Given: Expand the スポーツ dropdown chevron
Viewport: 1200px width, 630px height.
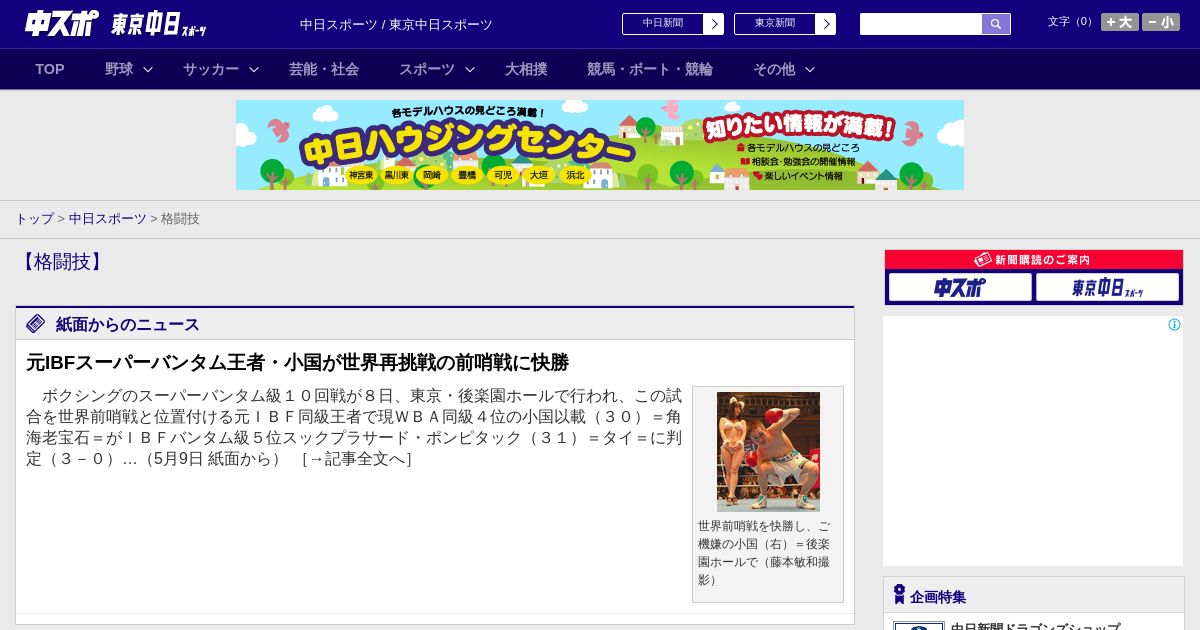Looking at the screenshot, I should click(470, 69).
